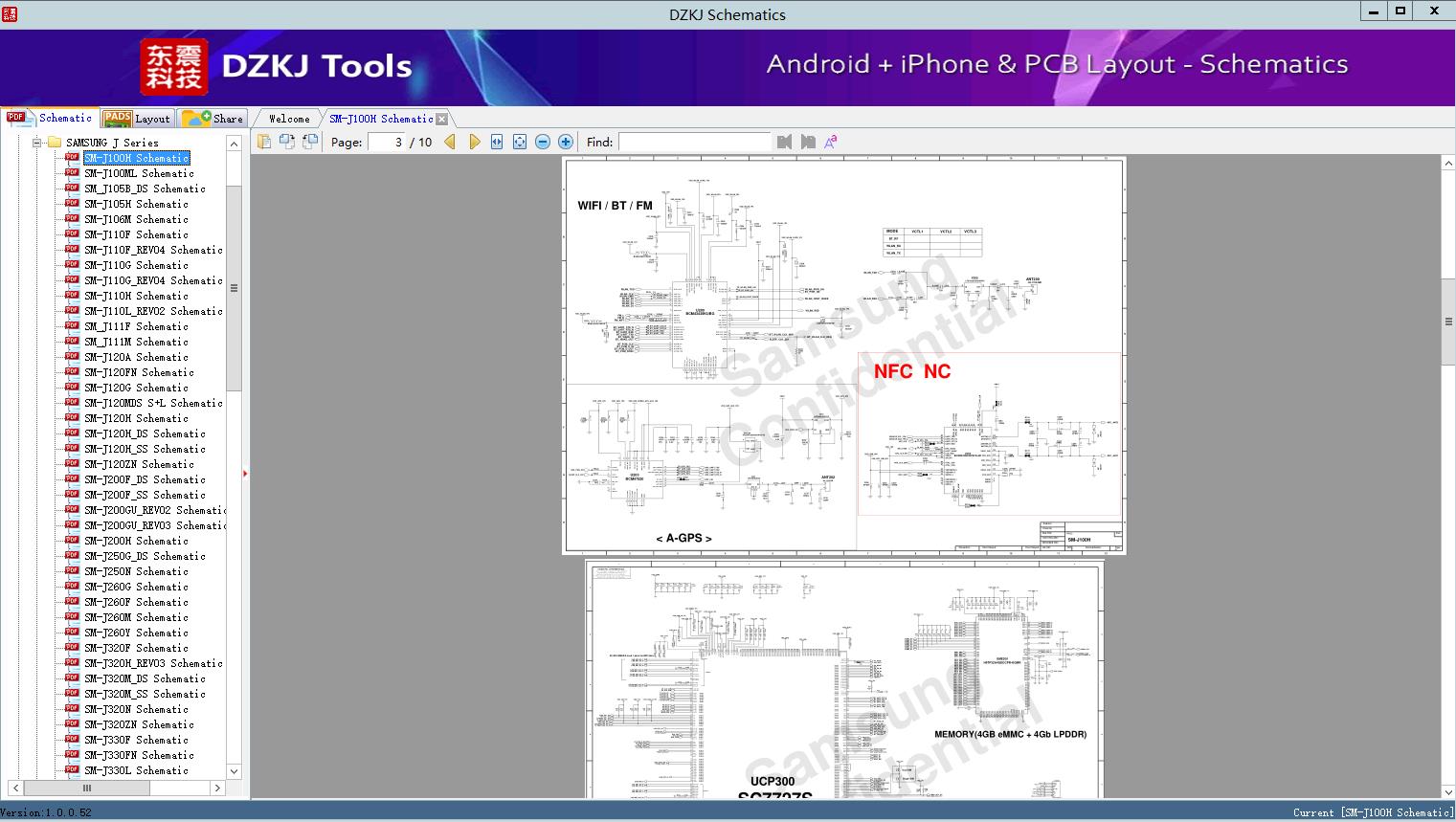The height and width of the screenshot is (822, 1456).
Task: Toggle match case search option icon
Action: (x=831, y=142)
